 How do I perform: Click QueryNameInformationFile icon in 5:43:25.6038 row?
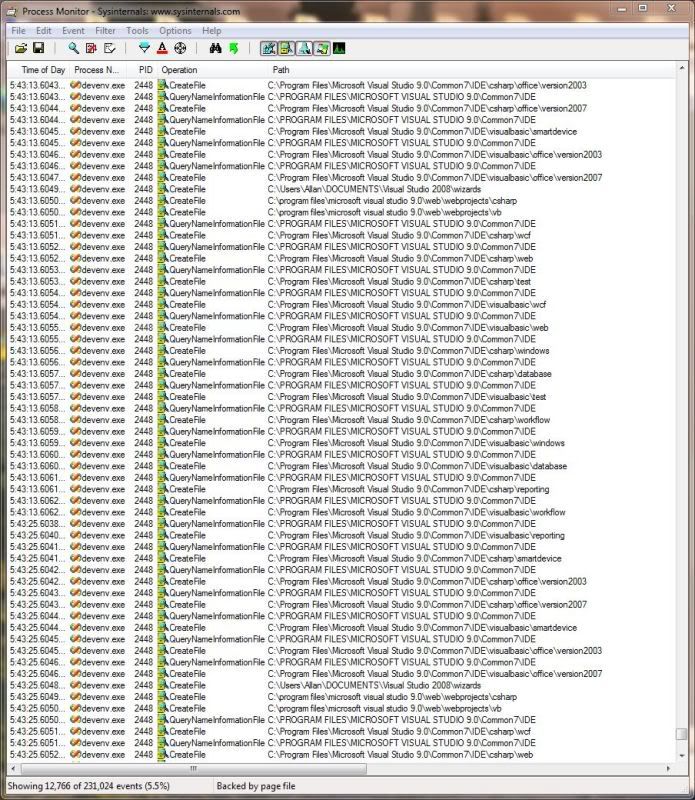[163, 524]
